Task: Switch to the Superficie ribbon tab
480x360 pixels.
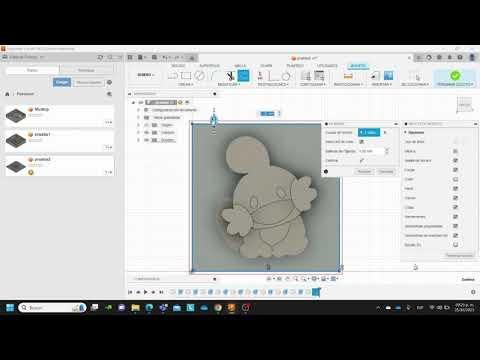Action: [209, 66]
